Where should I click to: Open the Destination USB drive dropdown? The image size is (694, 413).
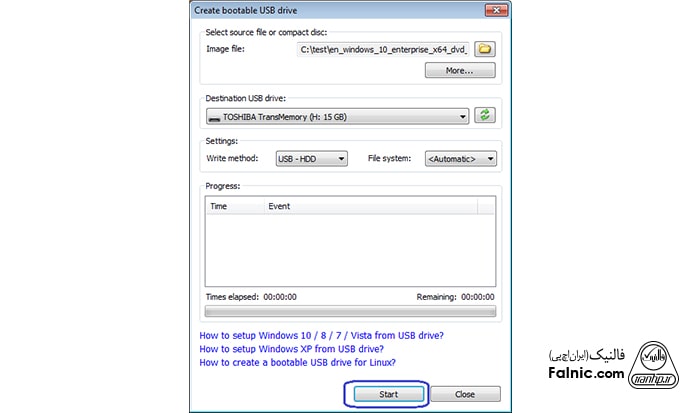[337, 116]
